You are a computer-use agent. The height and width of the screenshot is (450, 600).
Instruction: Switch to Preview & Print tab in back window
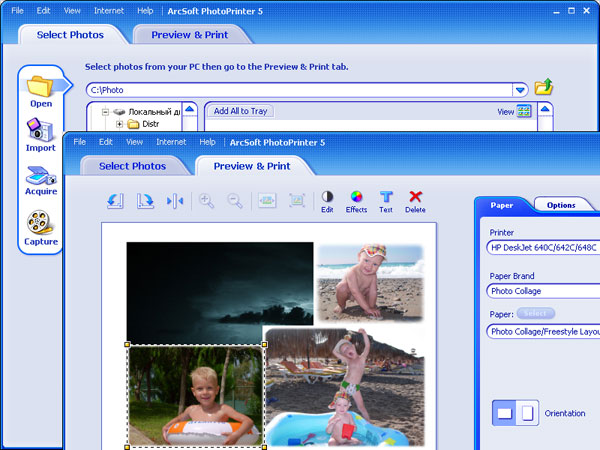point(190,35)
